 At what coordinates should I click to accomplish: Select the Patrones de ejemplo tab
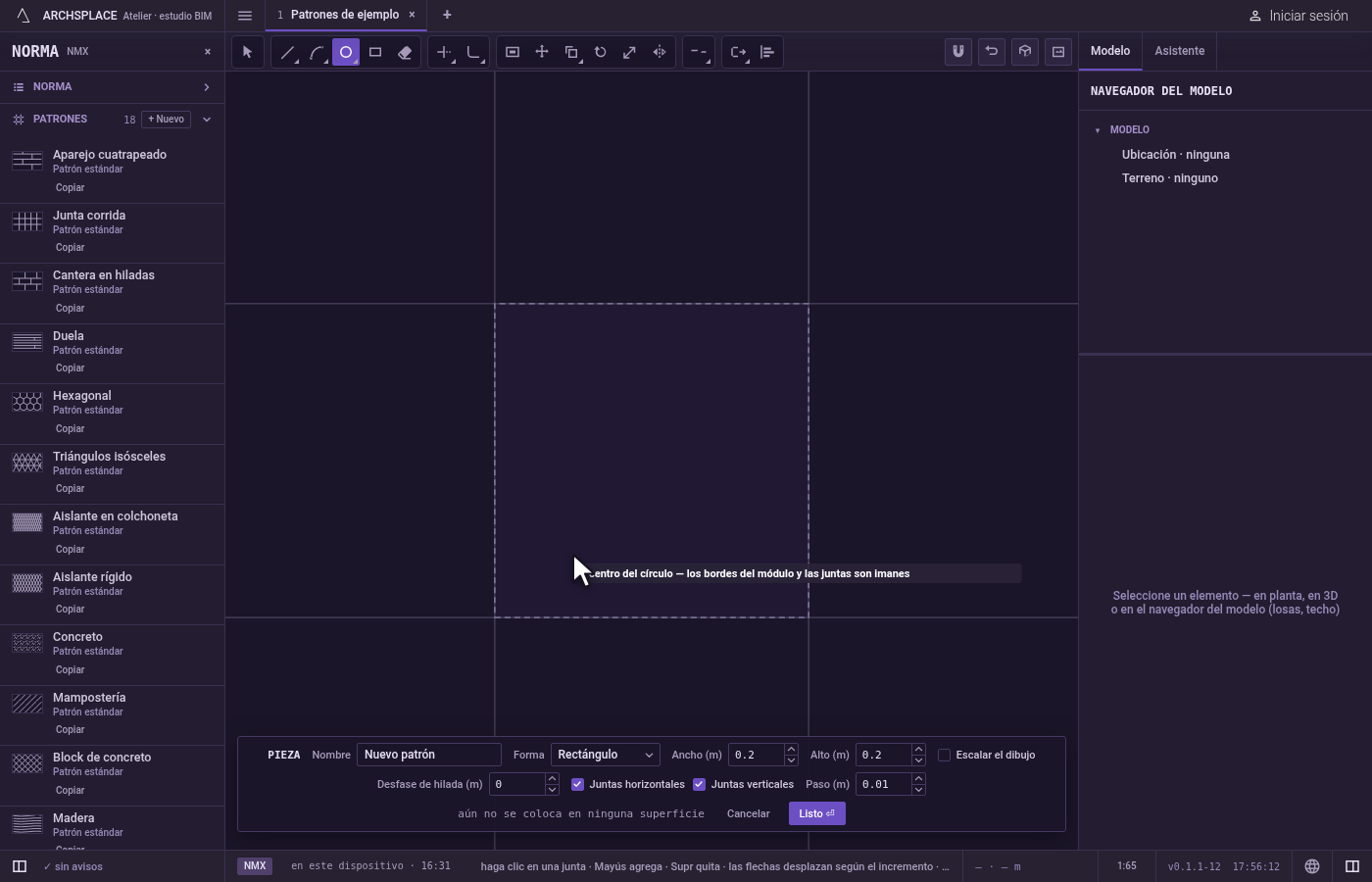pos(344,15)
